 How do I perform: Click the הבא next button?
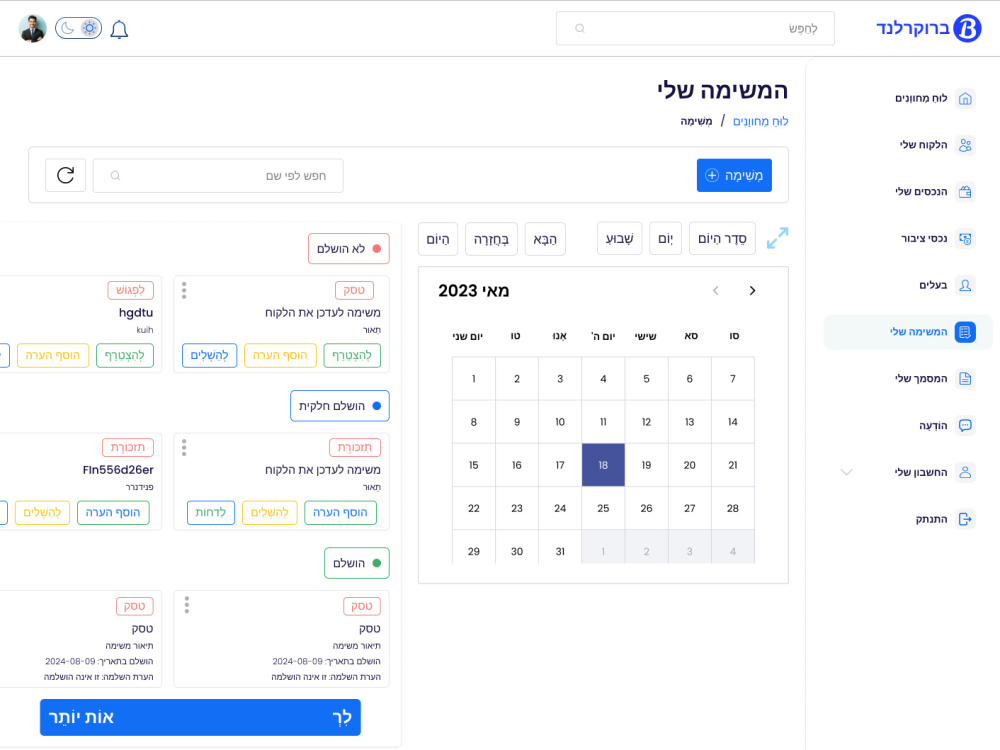click(x=545, y=239)
